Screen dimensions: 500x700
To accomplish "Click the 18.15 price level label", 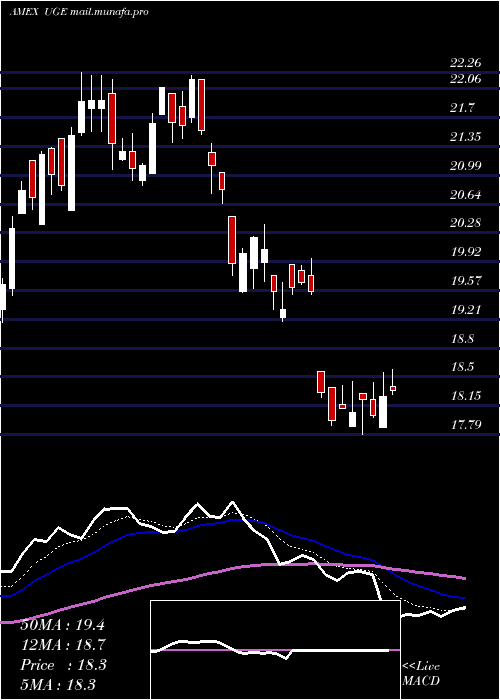I will 466,395.
